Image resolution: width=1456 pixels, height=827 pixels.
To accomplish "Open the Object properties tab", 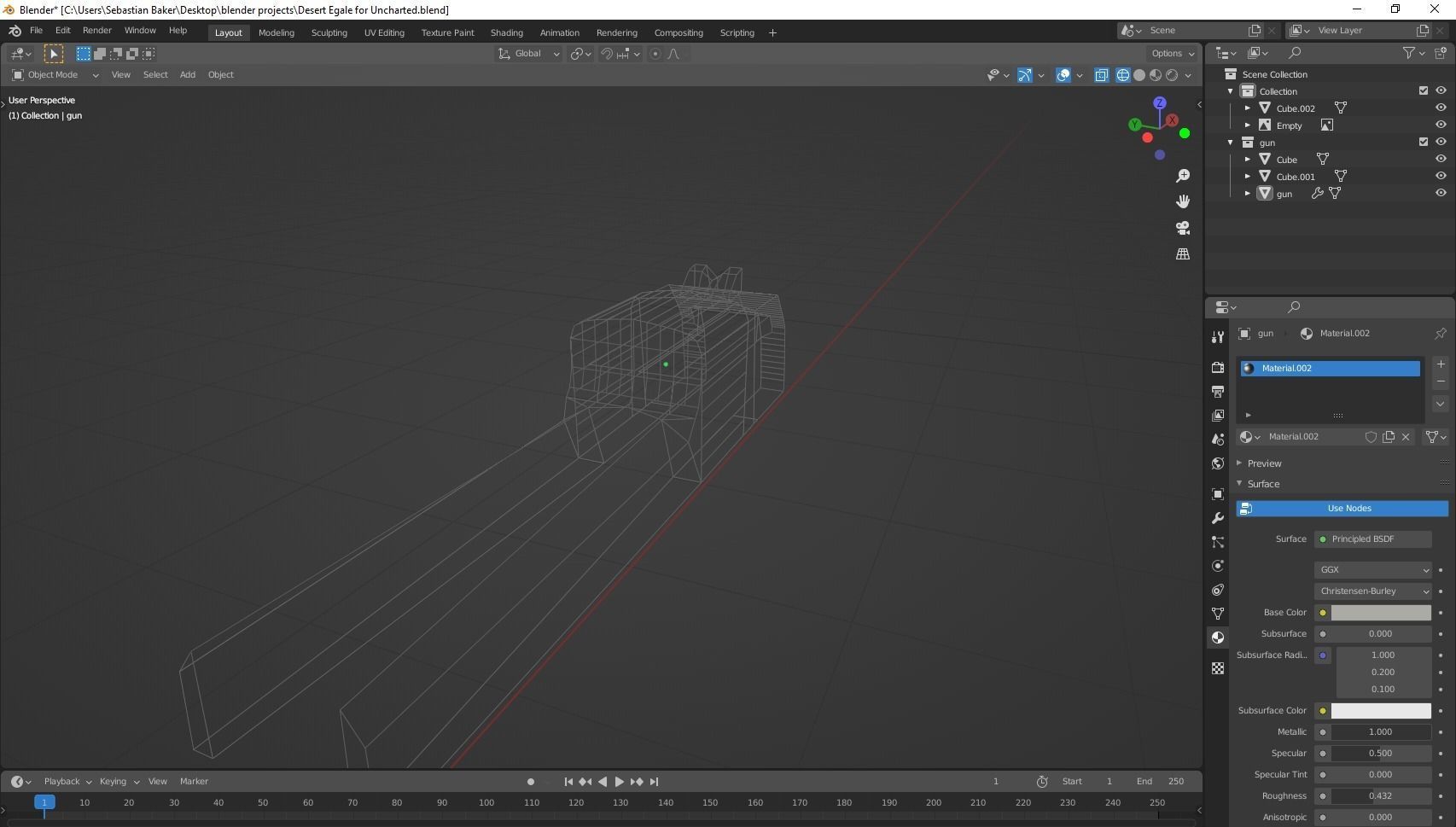I will [1218, 494].
